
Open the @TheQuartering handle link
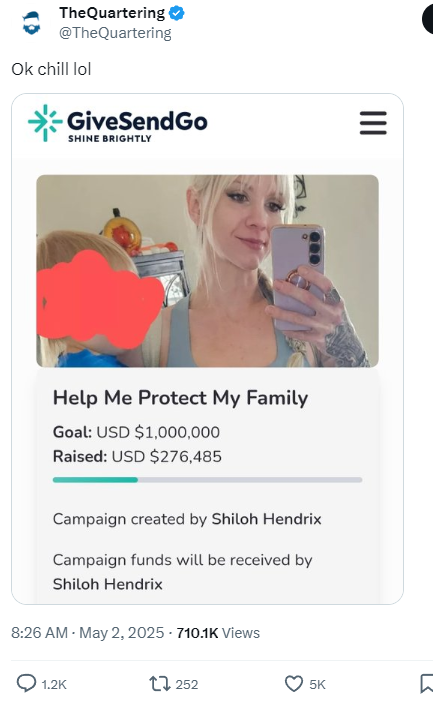click(115, 33)
